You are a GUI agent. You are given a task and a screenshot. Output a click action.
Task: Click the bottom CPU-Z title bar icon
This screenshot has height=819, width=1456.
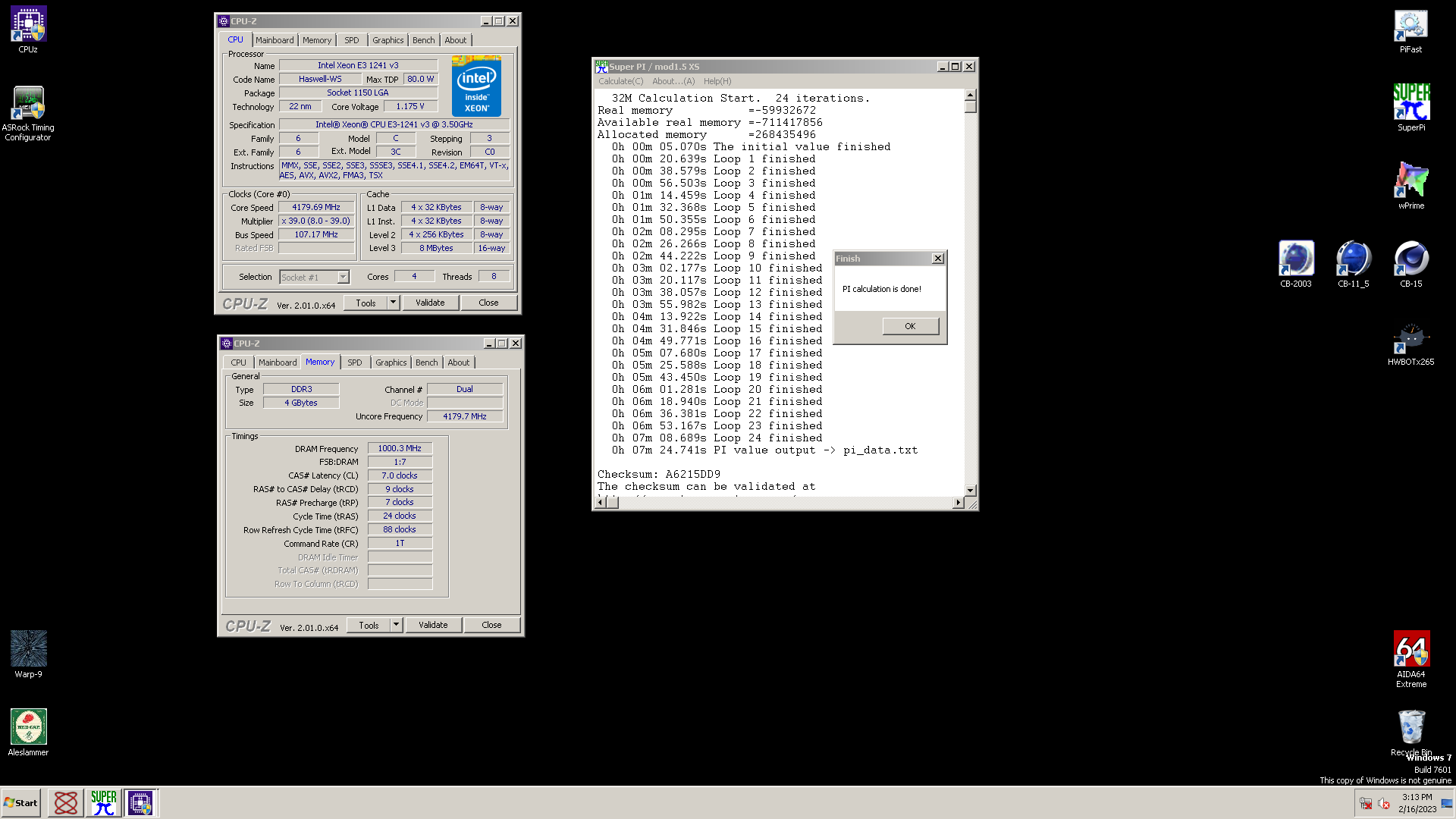[x=227, y=344]
